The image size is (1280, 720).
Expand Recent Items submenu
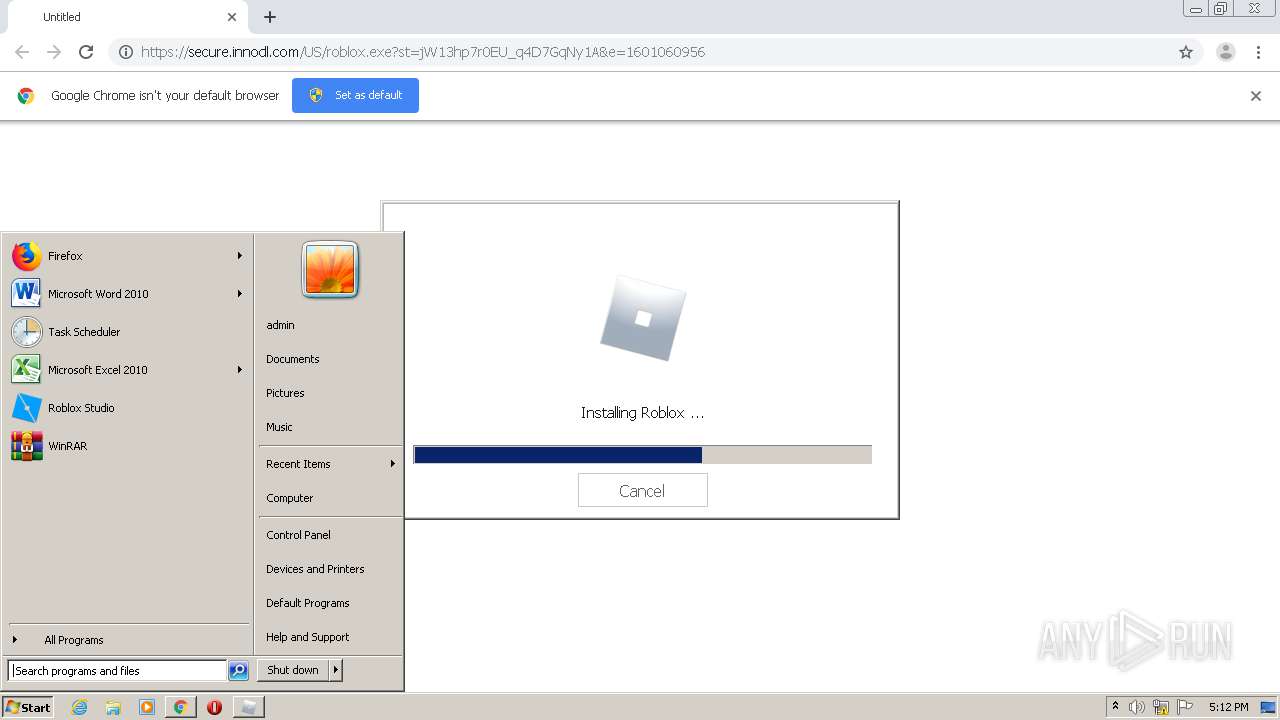point(330,464)
